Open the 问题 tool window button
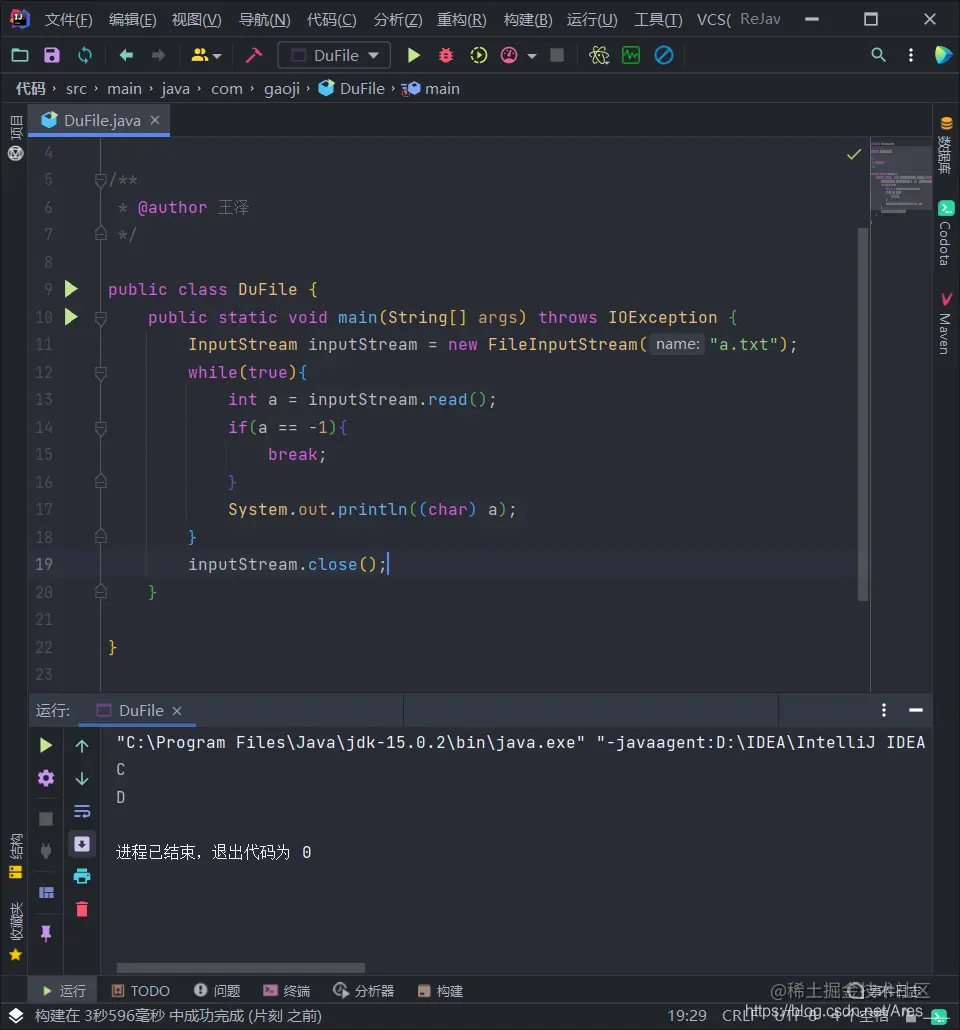The height and width of the screenshot is (1030, 960). click(217, 991)
